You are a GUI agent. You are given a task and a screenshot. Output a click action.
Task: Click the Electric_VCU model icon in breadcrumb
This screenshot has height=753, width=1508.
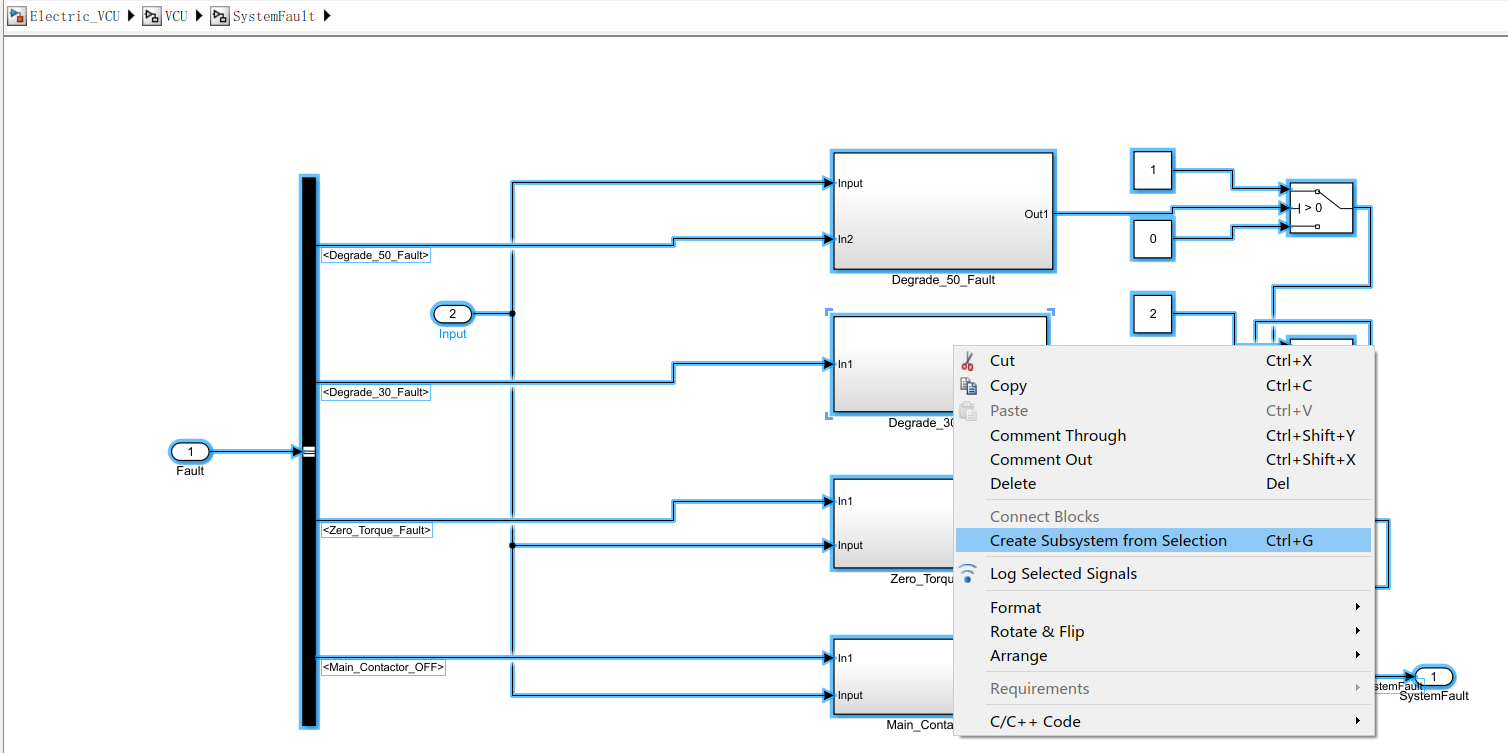[16, 16]
